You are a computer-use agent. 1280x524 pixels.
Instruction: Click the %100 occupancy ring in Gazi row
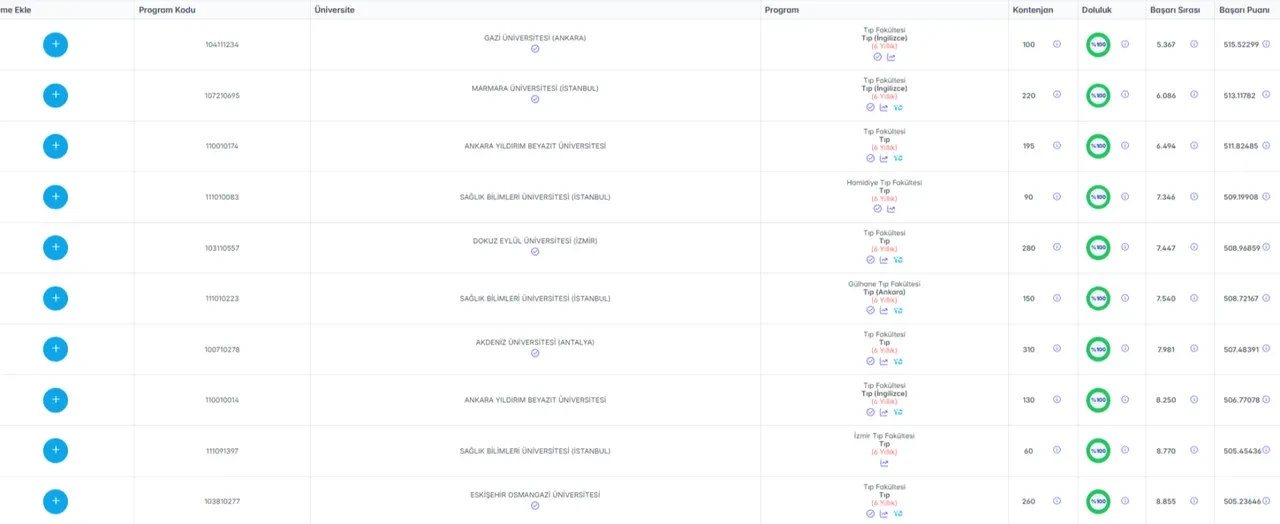pyautogui.click(x=1099, y=45)
